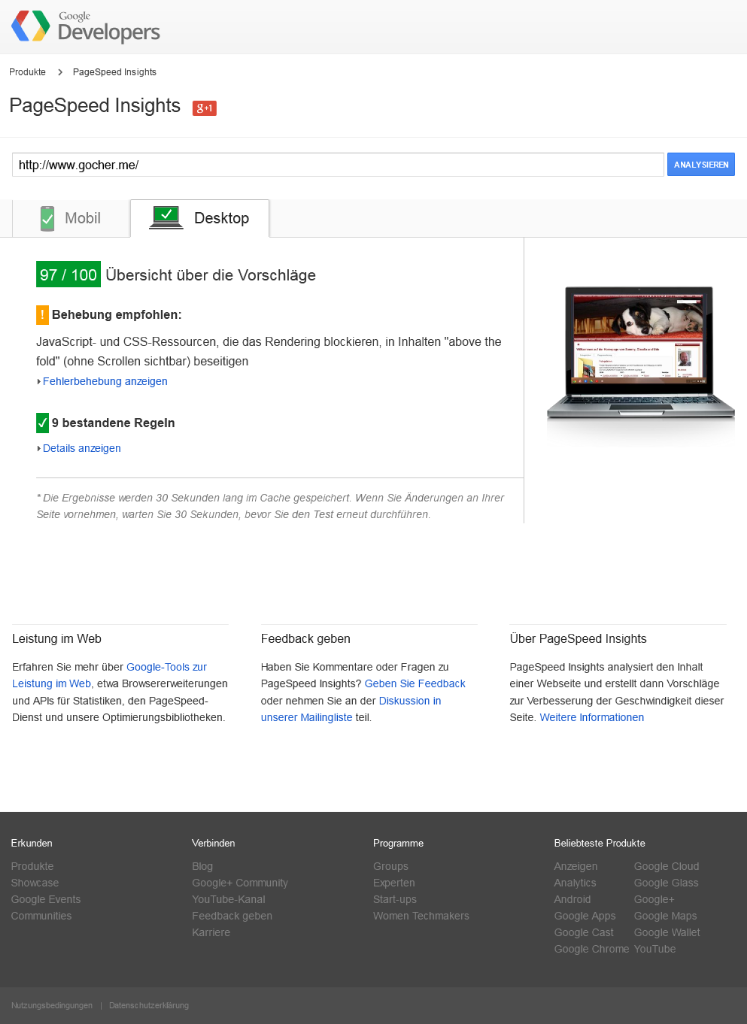Open Analytics footer link
747x1024 pixels.
pyautogui.click(x=575, y=883)
